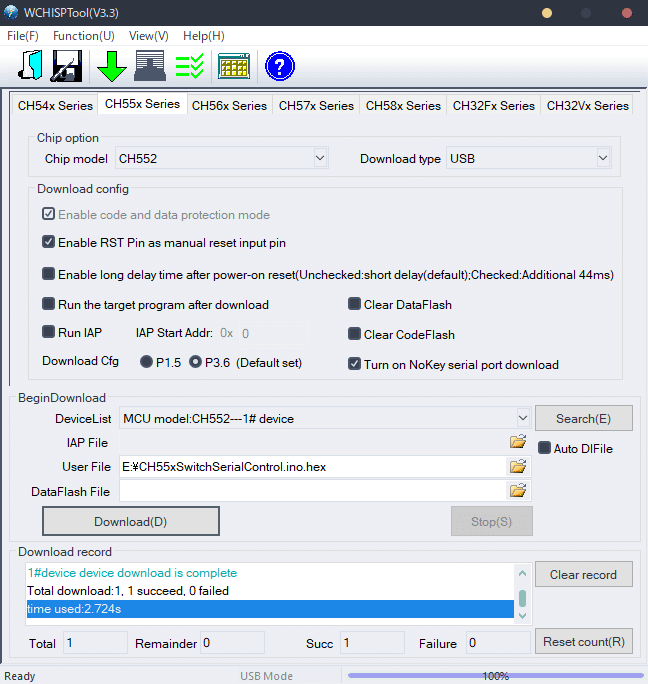Select the P3.6 default download radio
This screenshot has height=684, width=648.
pyautogui.click(x=195, y=362)
